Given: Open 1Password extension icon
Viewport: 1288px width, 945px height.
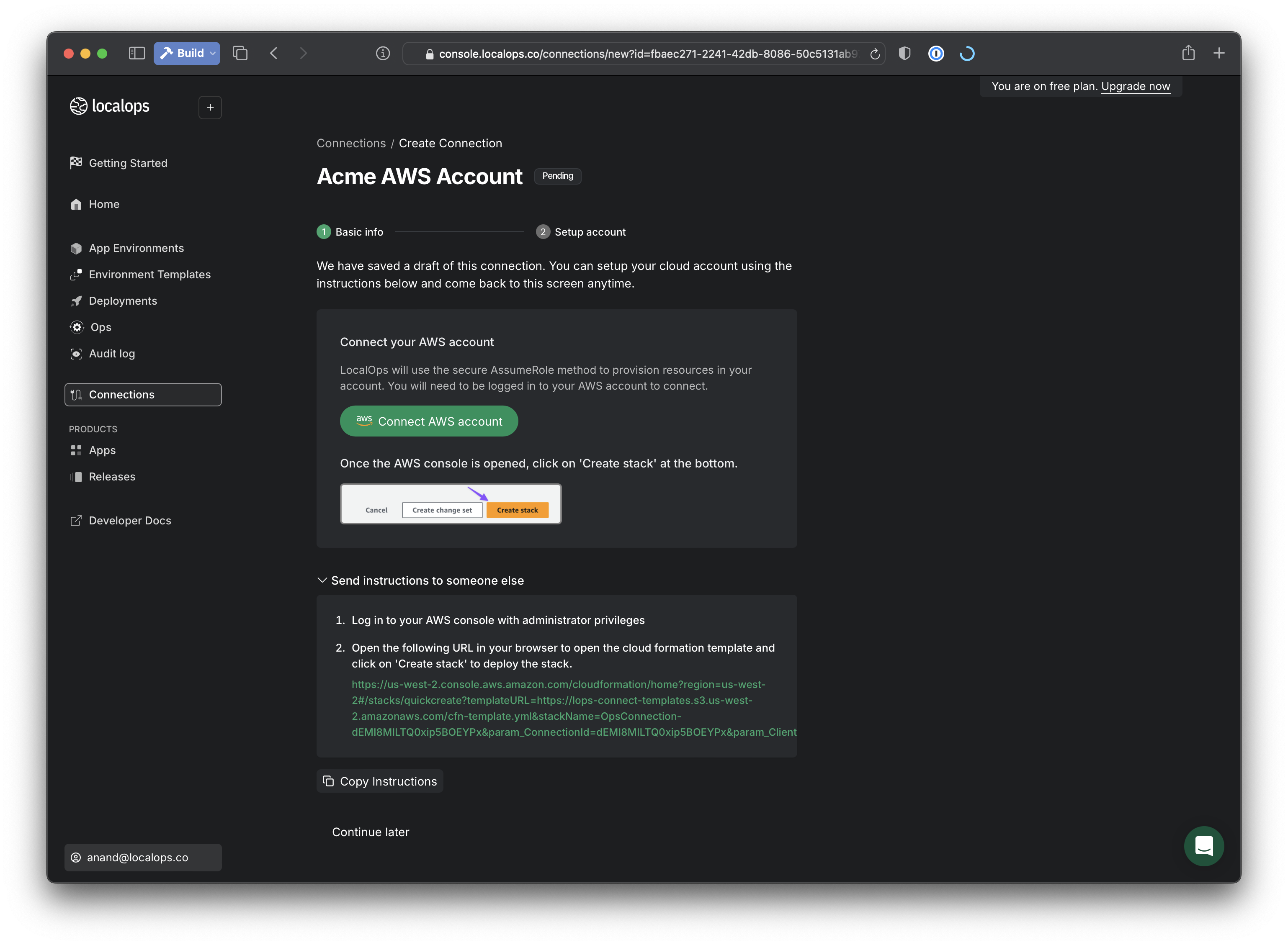Looking at the screenshot, I should (935, 53).
